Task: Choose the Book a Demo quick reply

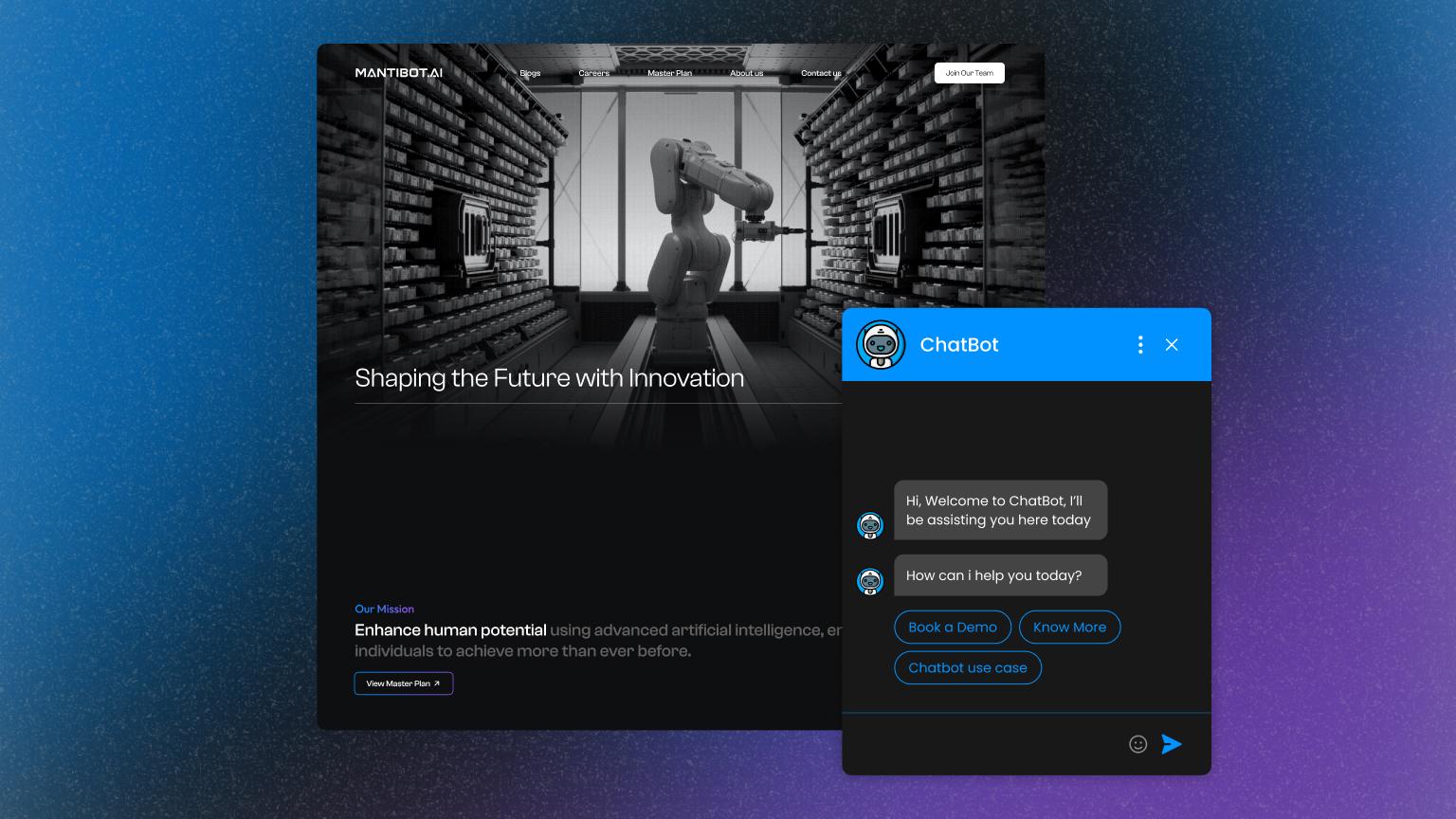Action: 952,628
